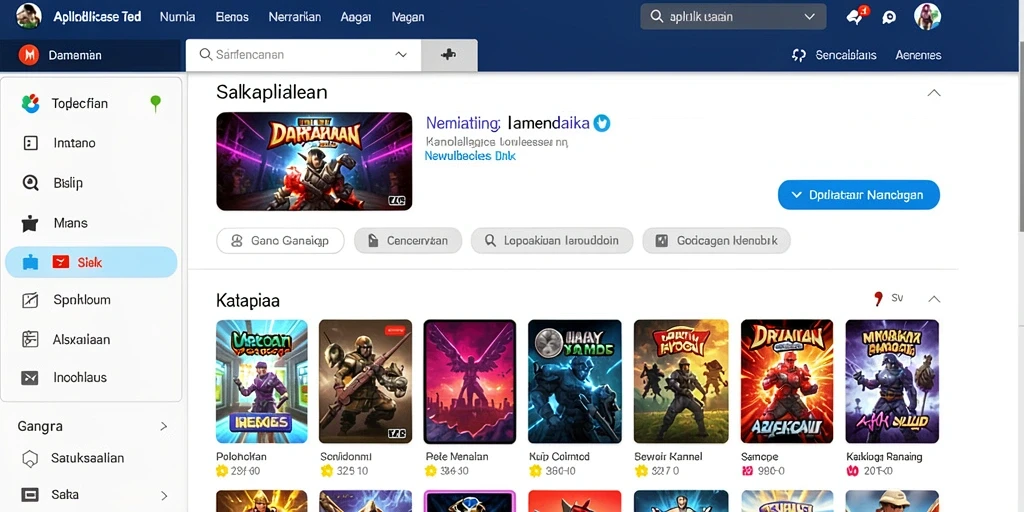
Task: Click the blue verified badge next to Iamendaika
Action: pyautogui.click(x=601, y=123)
